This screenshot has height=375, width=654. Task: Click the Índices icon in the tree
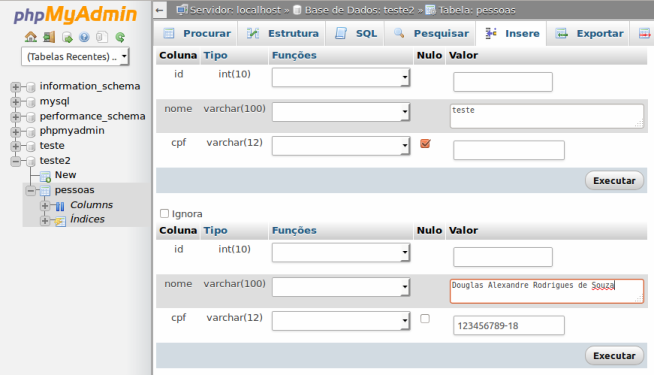60,220
